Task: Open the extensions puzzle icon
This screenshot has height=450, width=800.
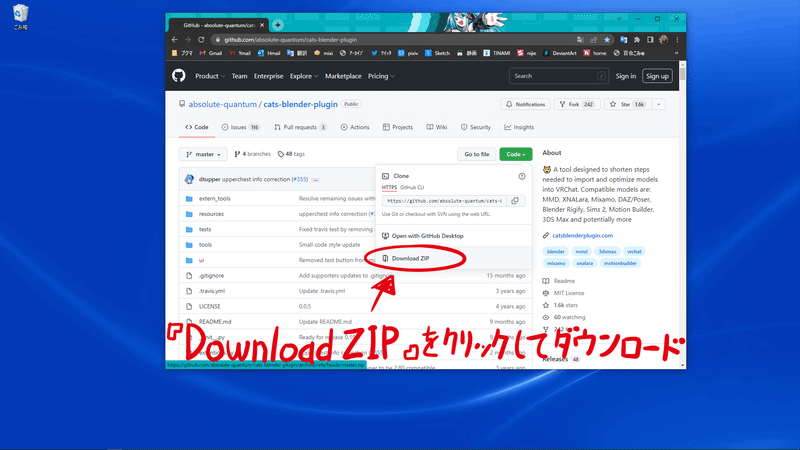Action: [x=637, y=39]
